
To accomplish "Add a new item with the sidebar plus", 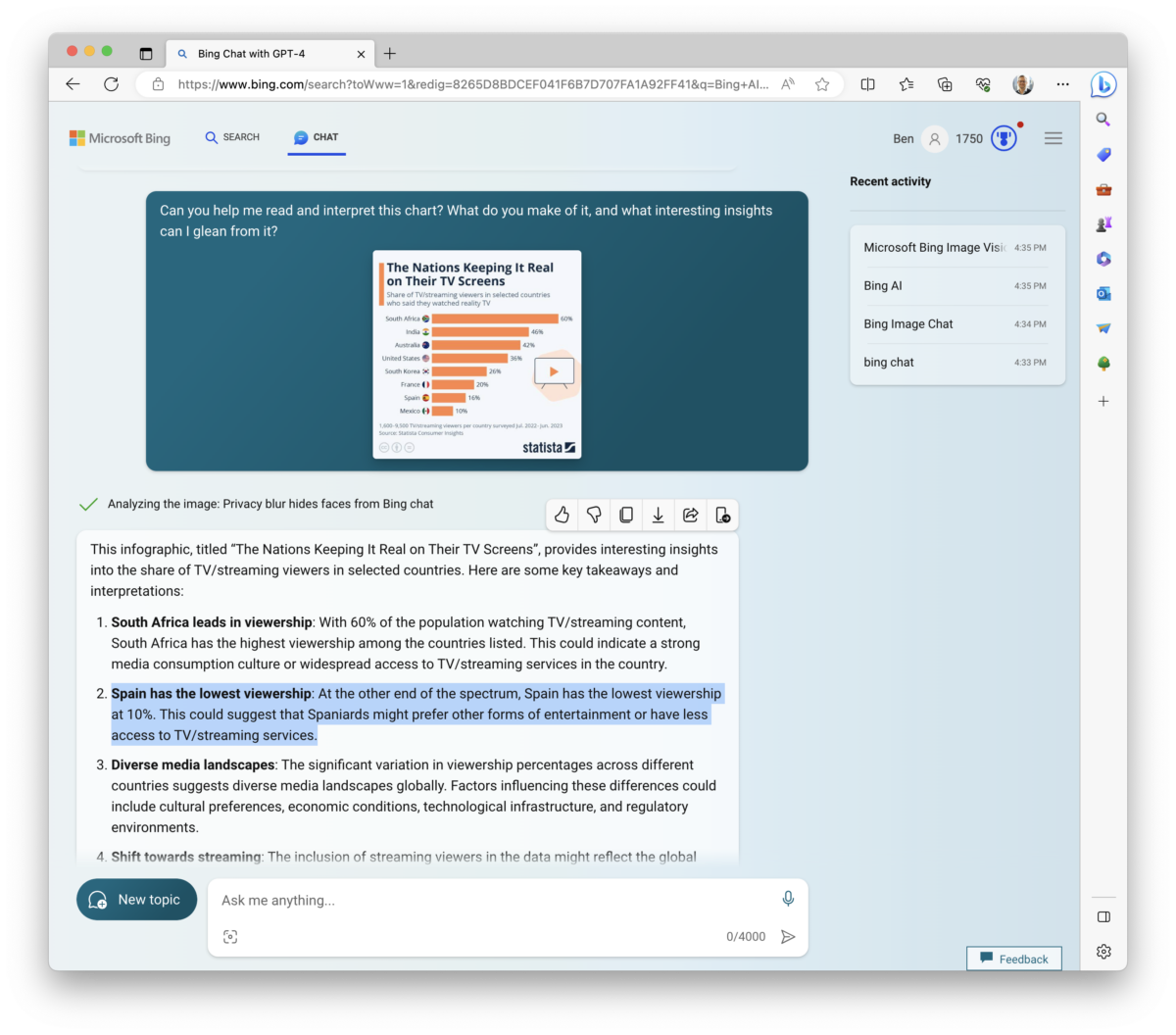I will click(1103, 400).
